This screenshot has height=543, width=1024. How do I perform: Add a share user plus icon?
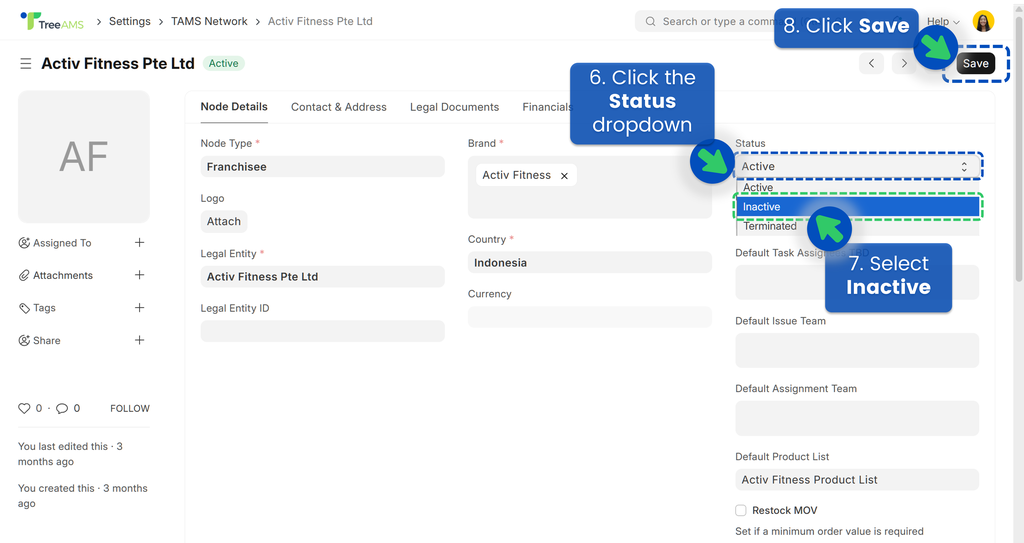pos(139,340)
